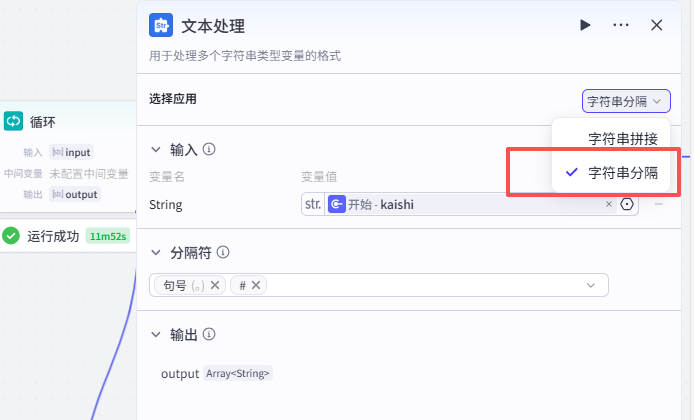Choose the checked 字符串分隔 option

point(622,172)
